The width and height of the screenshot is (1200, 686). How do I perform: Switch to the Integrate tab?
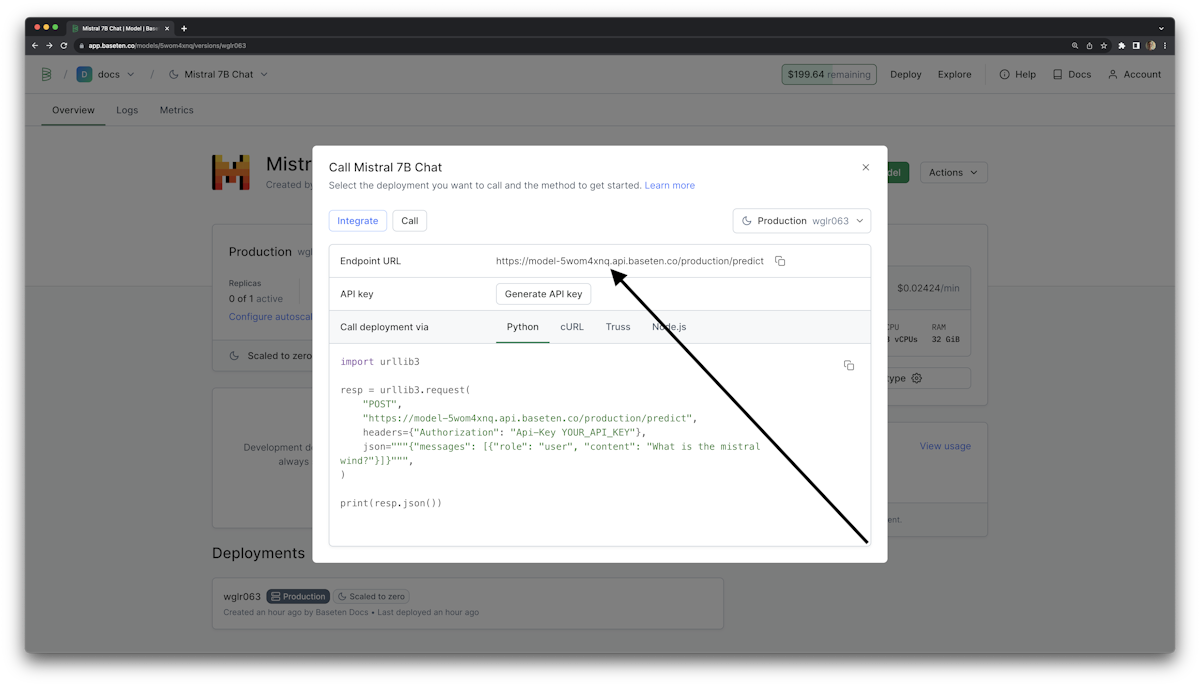(358, 221)
